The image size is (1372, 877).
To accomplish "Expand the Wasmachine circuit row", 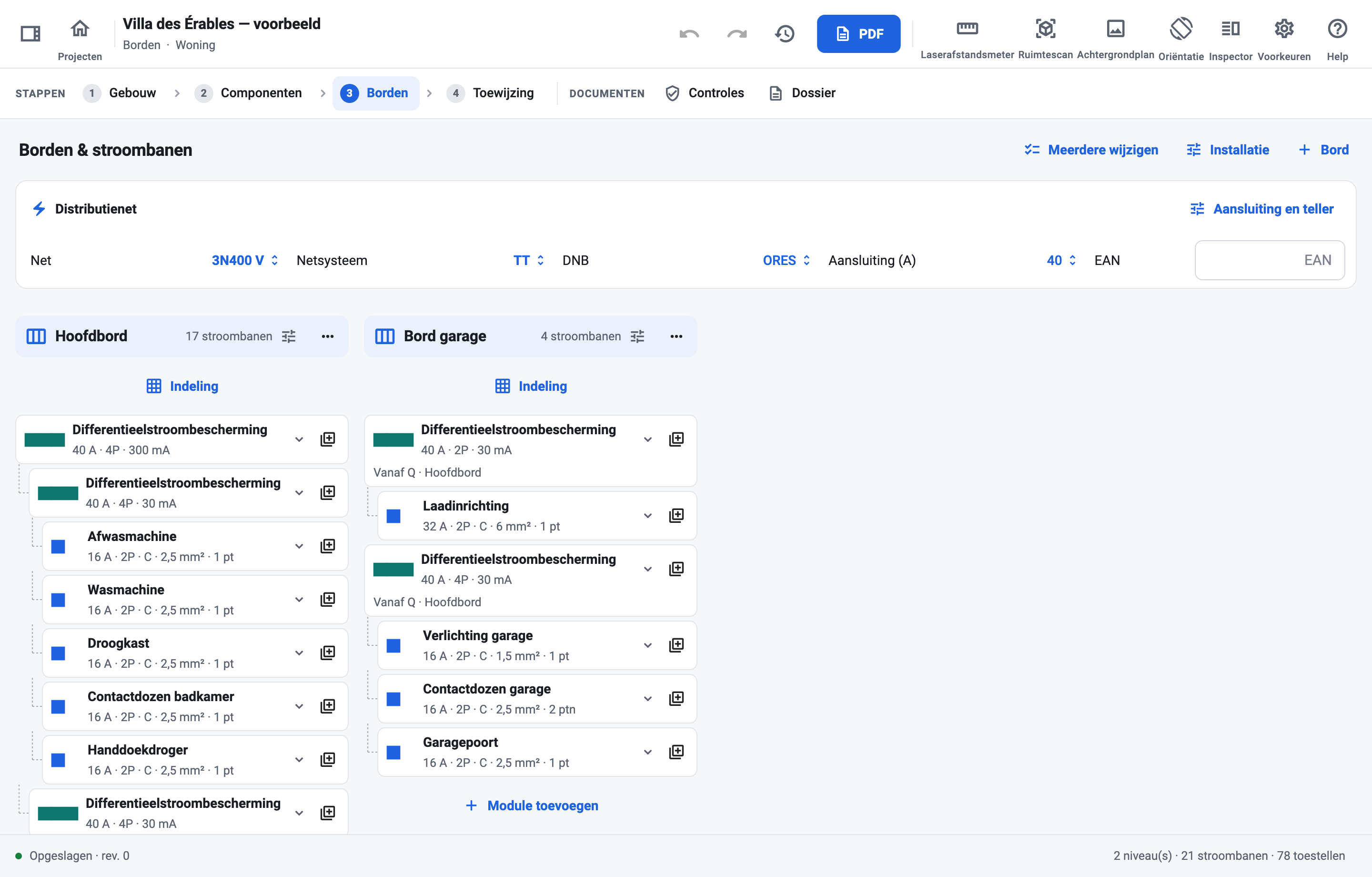I will (x=299, y=600).
